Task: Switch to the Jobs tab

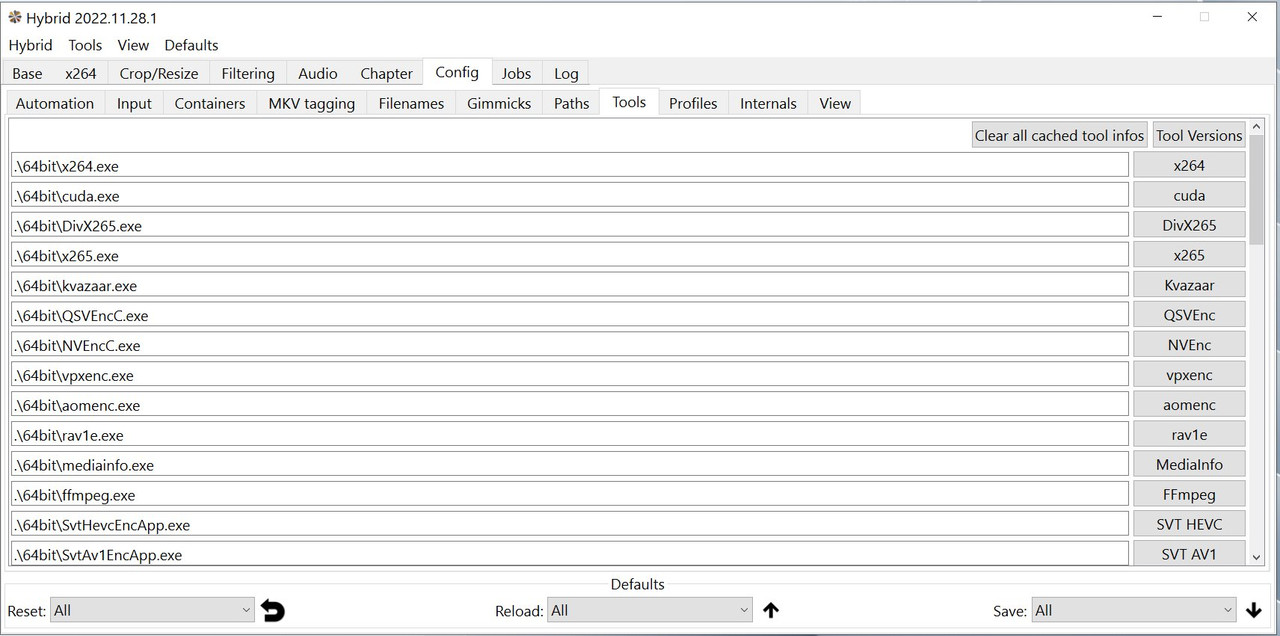Action: (x=516, y=73)
